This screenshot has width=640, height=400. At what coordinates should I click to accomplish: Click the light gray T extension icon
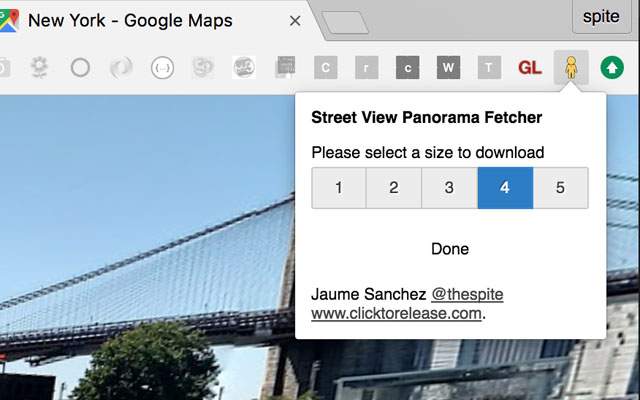(x=489, y=67)
